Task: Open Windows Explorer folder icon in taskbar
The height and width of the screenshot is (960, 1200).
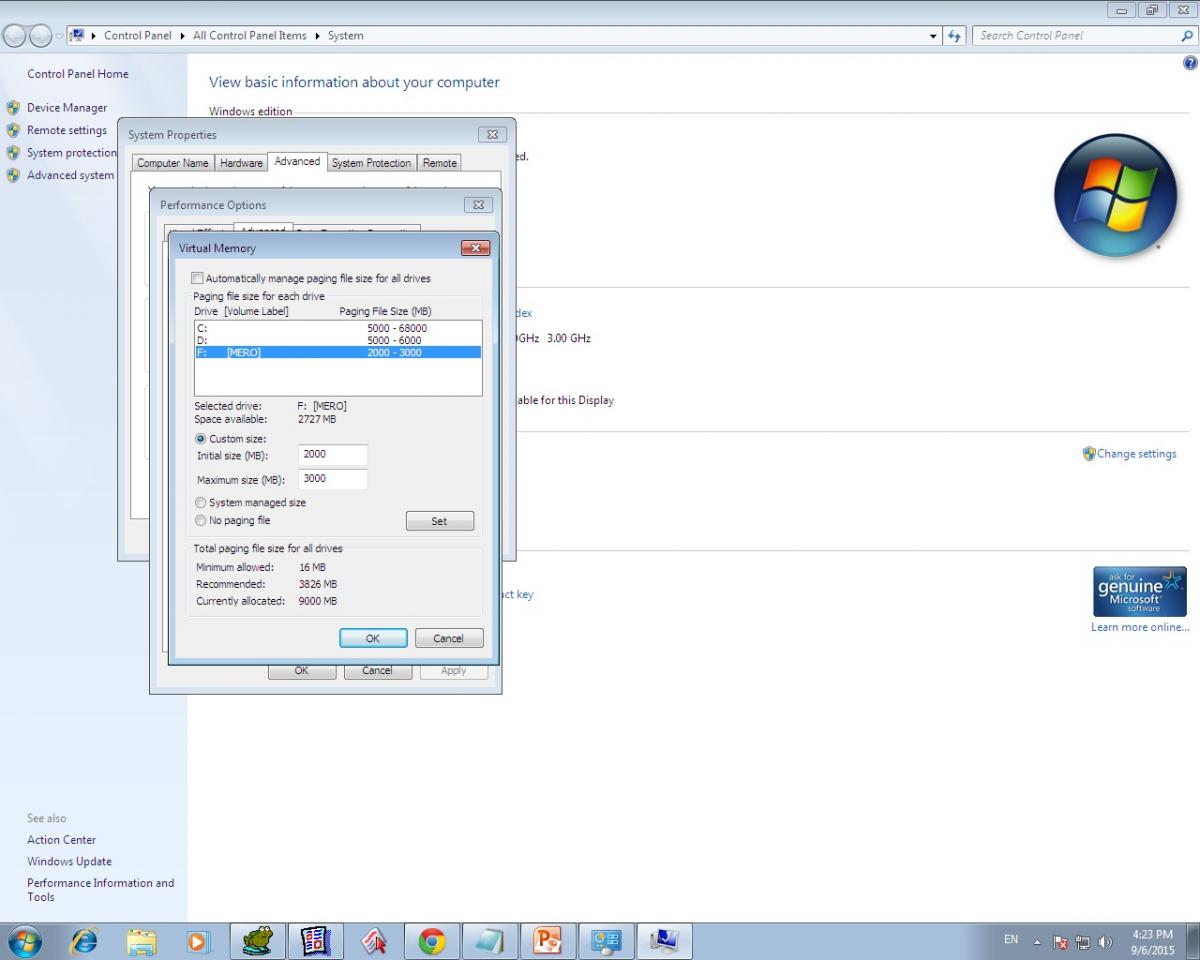Action: [x=142, y=941]
